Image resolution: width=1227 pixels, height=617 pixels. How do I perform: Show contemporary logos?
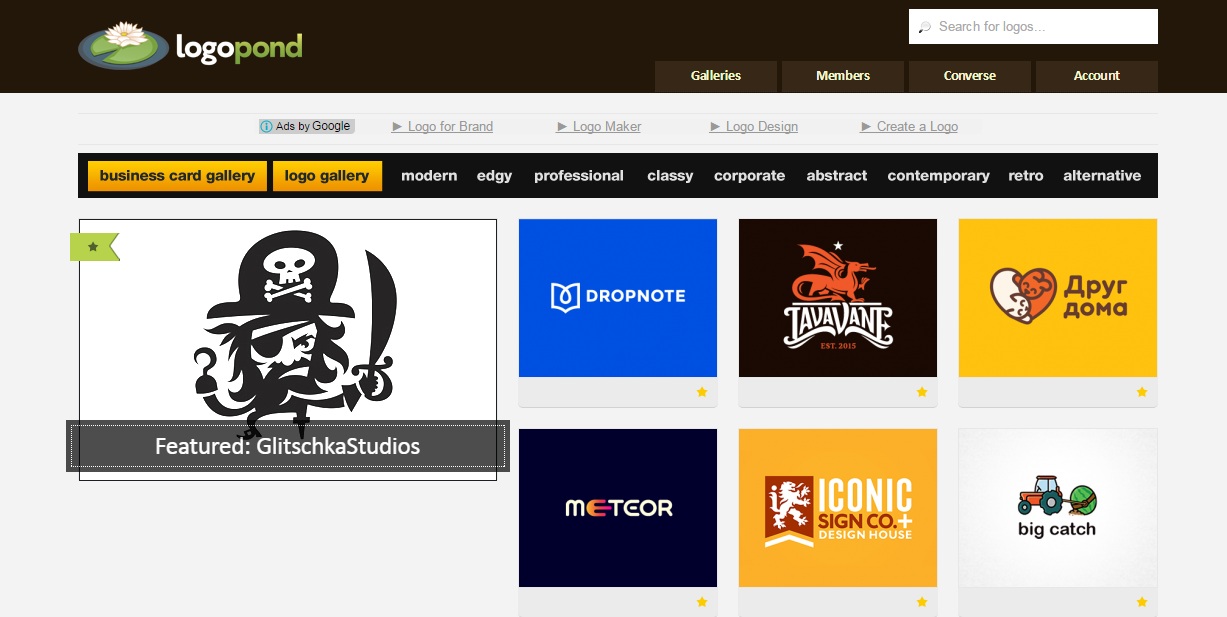938,176
